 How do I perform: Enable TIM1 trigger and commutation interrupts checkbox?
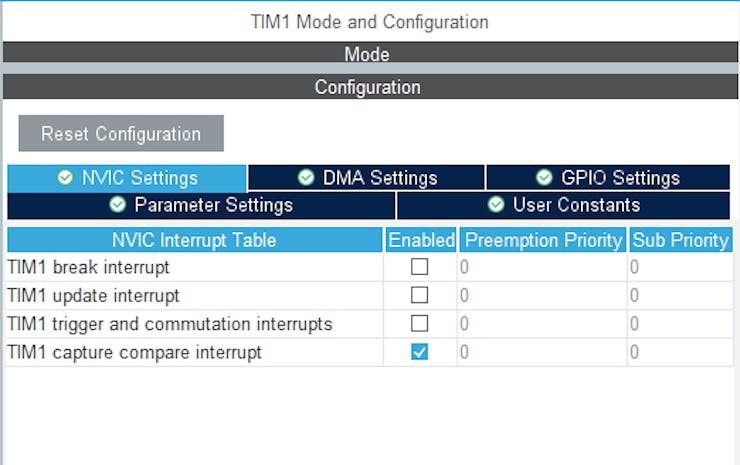pos(420,324)
